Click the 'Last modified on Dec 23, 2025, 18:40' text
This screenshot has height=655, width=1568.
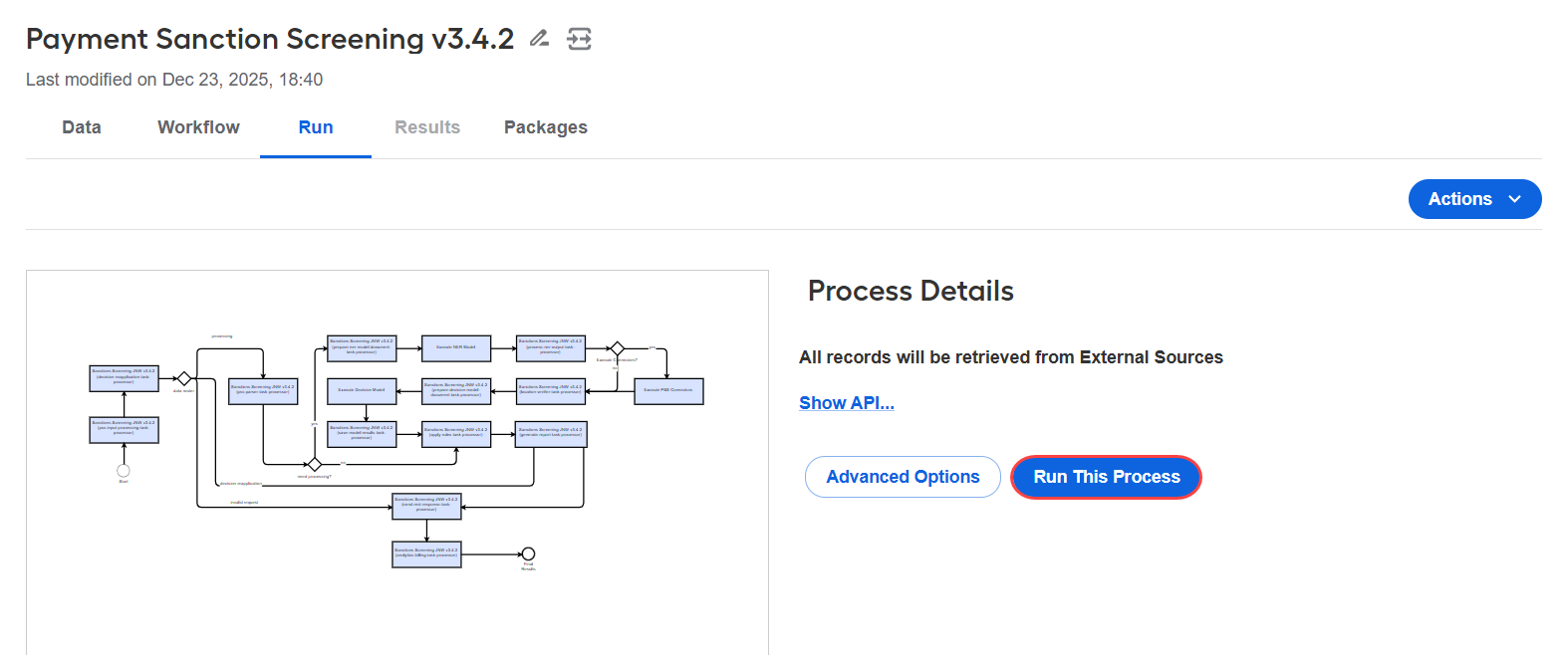coord(174,80)
